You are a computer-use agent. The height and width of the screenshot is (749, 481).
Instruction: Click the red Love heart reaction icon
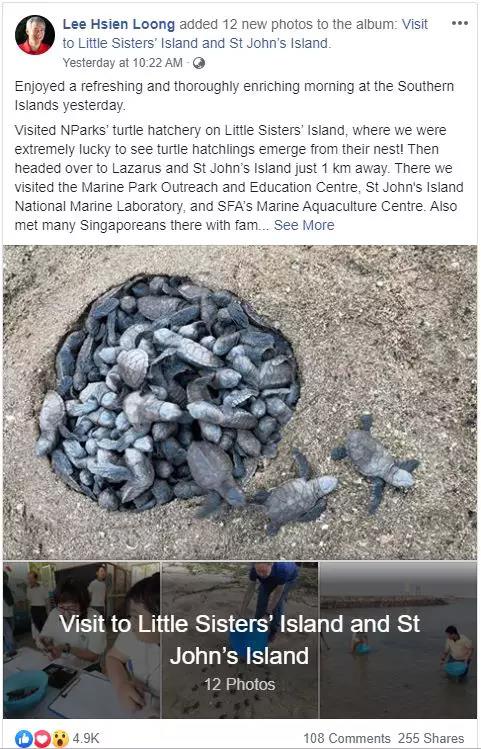point(40,738)
